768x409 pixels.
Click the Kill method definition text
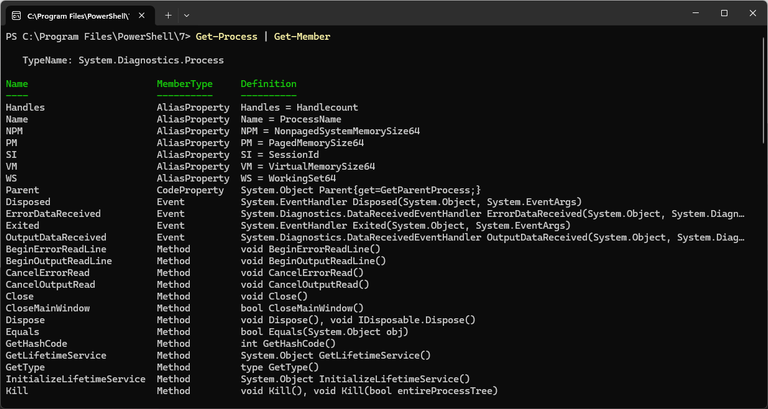369,391
